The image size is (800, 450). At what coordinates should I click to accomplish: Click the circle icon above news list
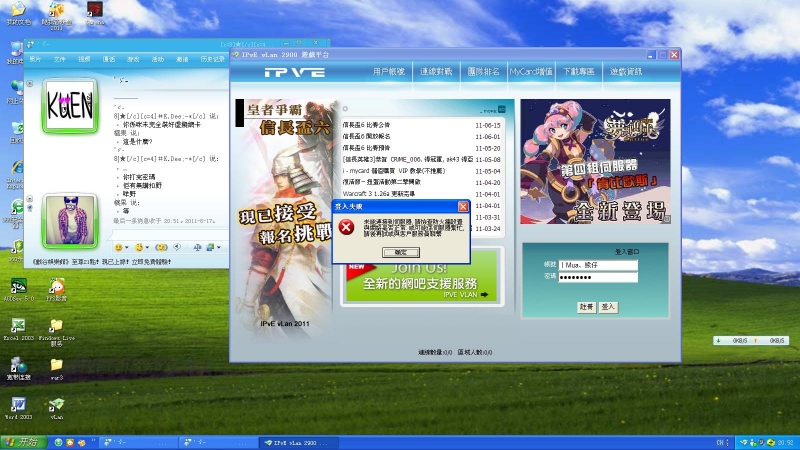tap(345, 109)
